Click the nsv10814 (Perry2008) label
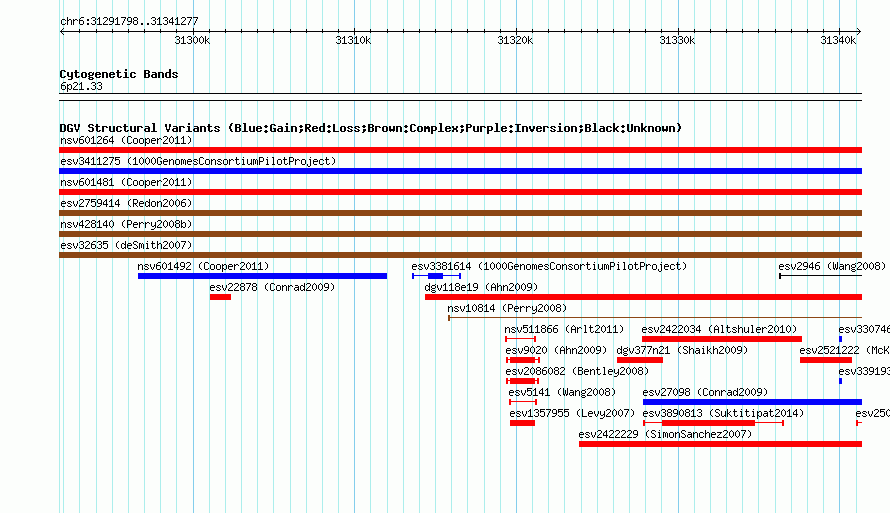 point(507,308)
